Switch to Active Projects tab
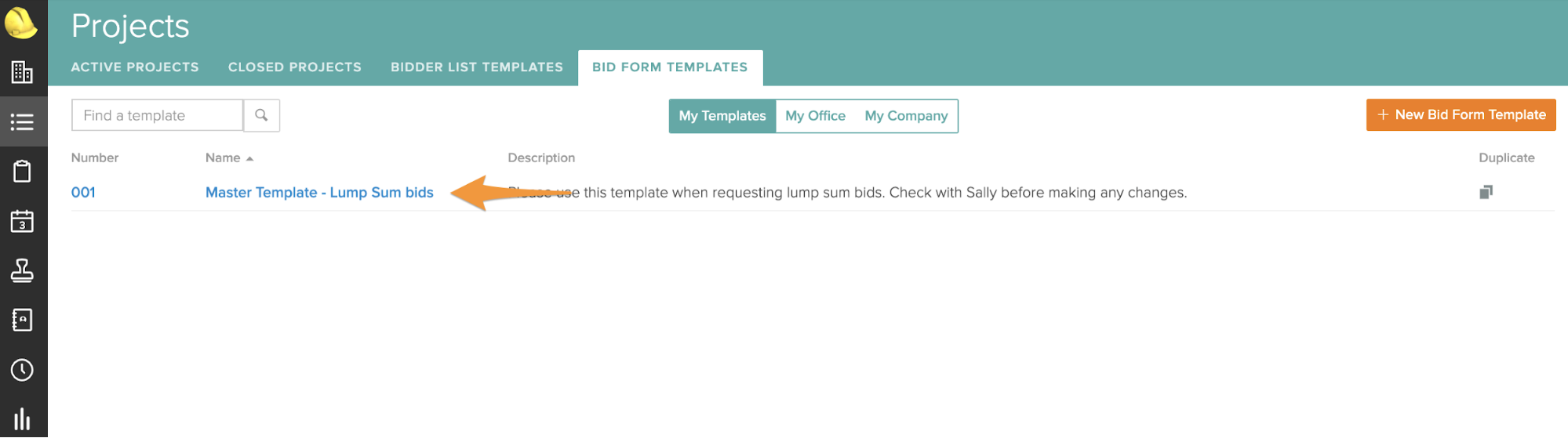Image resolution: width=1568 pixels, height=438 pixels. click(135, 67)
